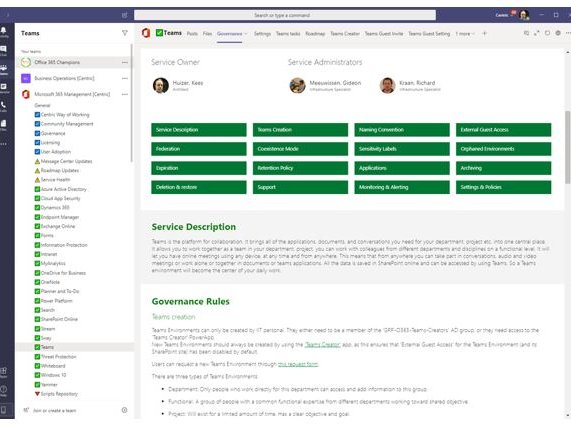
Task: Open the SharePoint Online channel
Action: coord(56,319)
